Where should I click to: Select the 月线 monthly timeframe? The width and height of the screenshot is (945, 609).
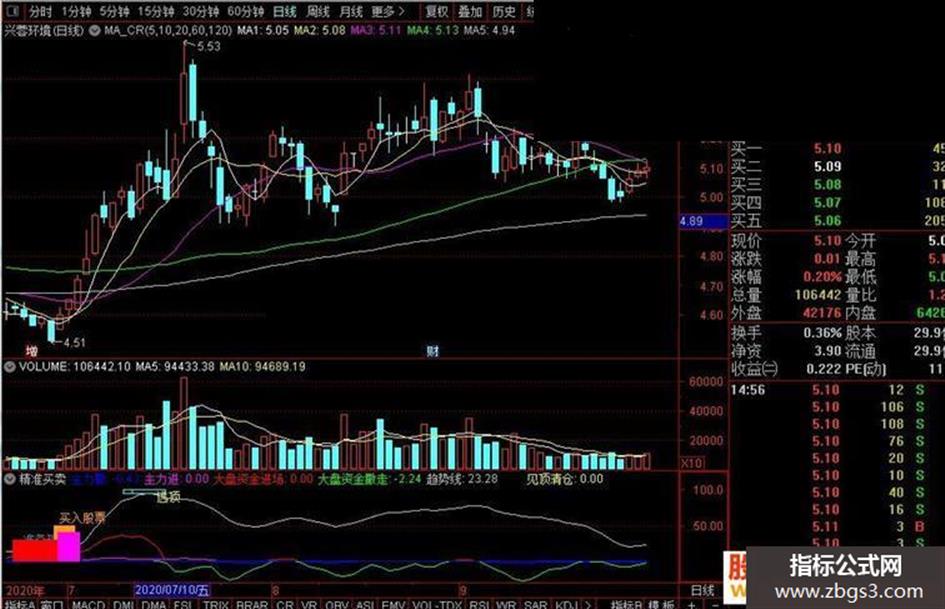tap(351, 11)
